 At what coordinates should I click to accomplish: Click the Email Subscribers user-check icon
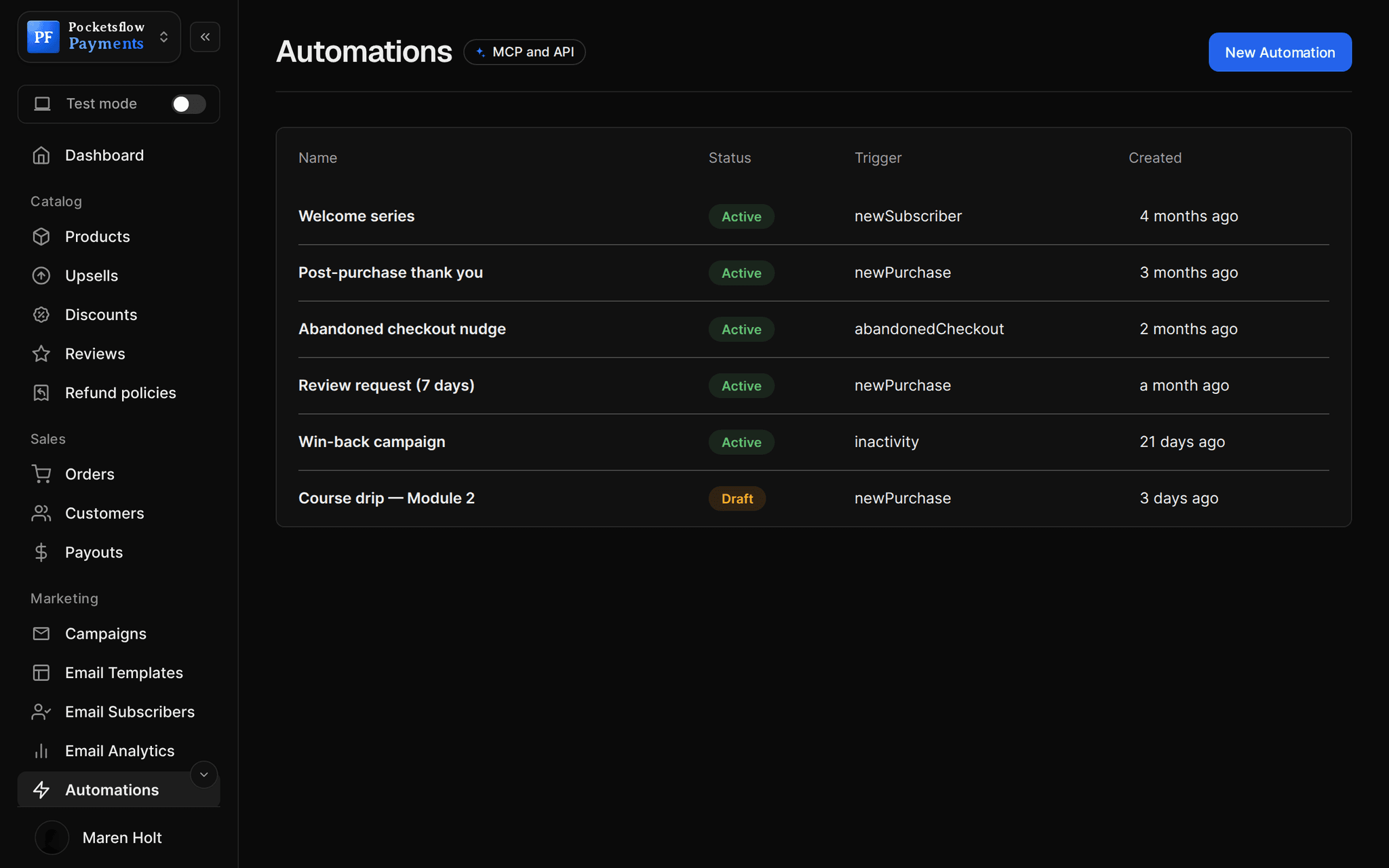pos(41,711)
